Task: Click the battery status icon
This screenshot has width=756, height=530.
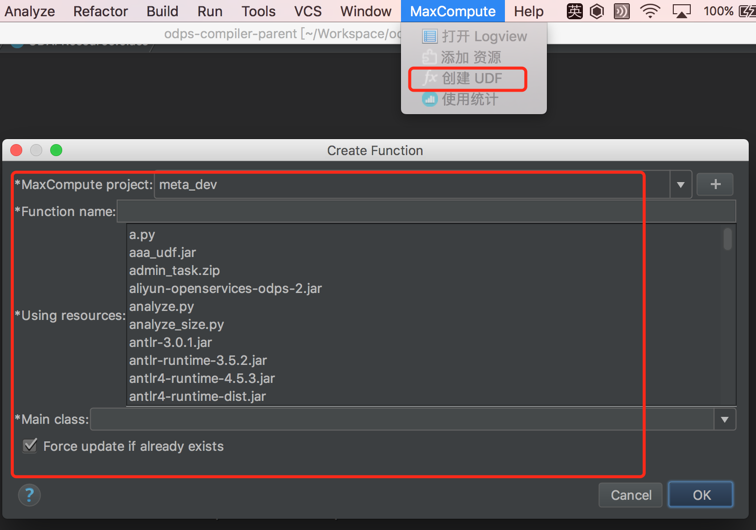Action: coord(747,11)
